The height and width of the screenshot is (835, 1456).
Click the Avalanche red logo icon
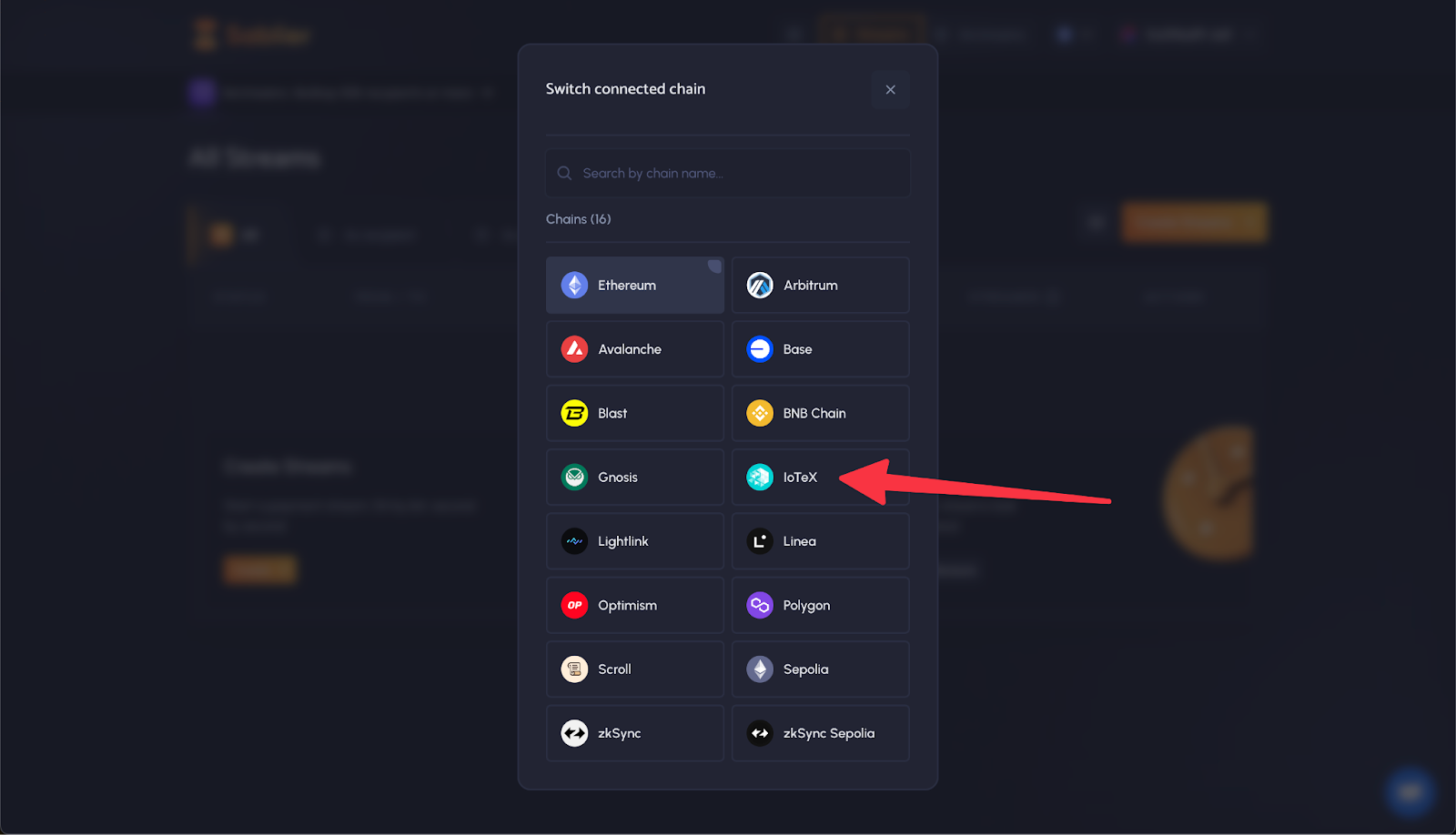[x=574, y=349]
